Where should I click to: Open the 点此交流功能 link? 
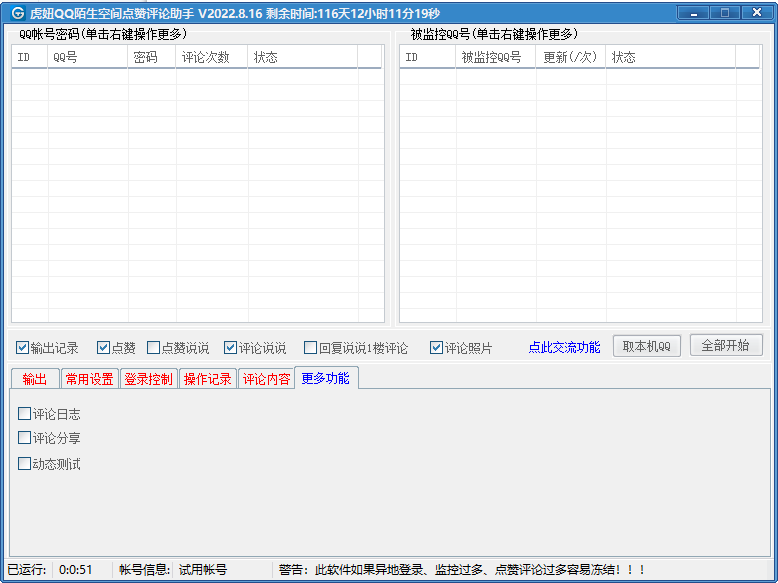(x=564, y=347)
